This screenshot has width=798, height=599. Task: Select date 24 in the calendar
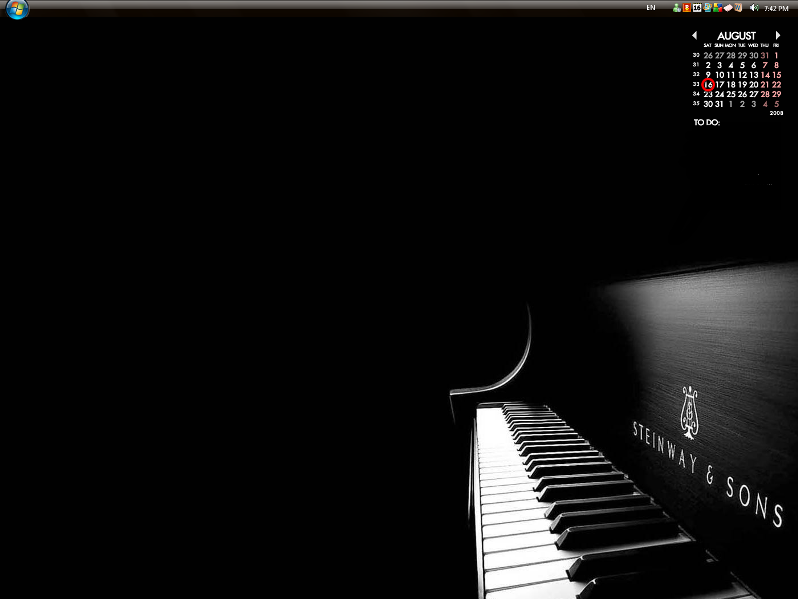point(720,95)
